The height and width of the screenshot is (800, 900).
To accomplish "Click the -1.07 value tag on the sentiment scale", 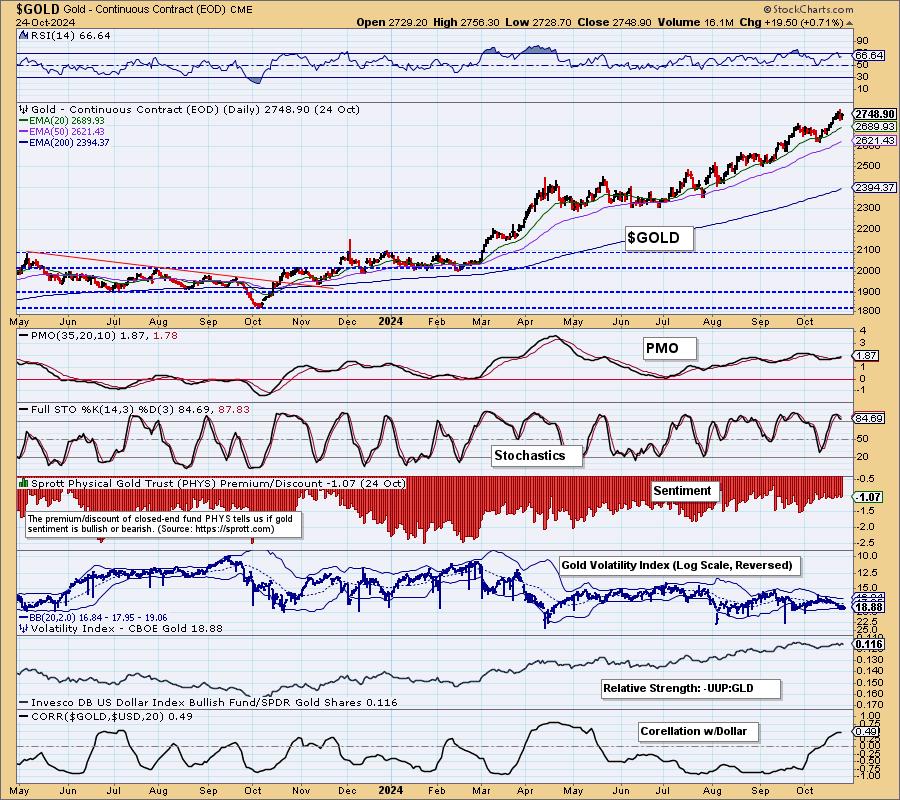I will (869, 497).
